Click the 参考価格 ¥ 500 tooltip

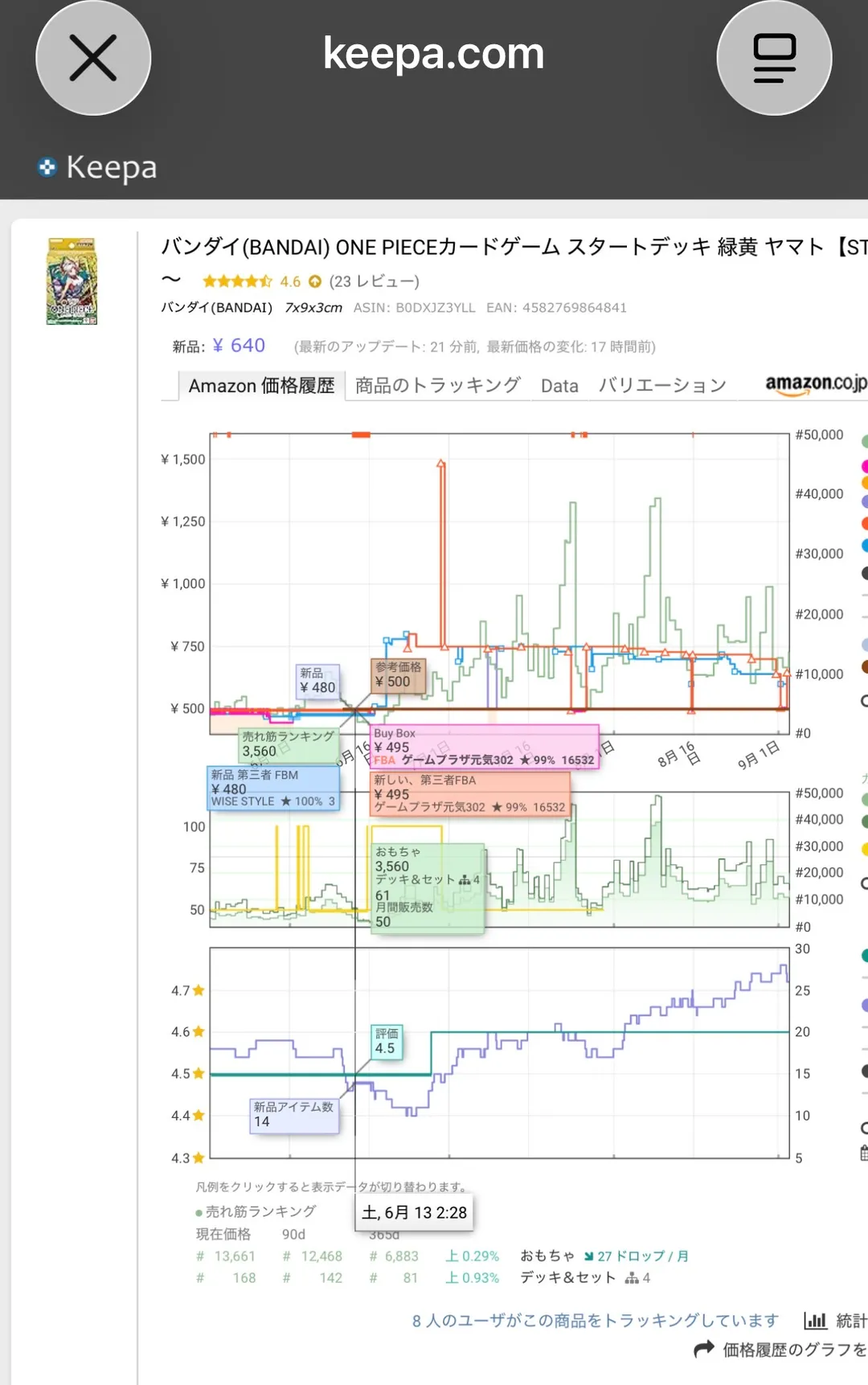[x=398, y=674]
